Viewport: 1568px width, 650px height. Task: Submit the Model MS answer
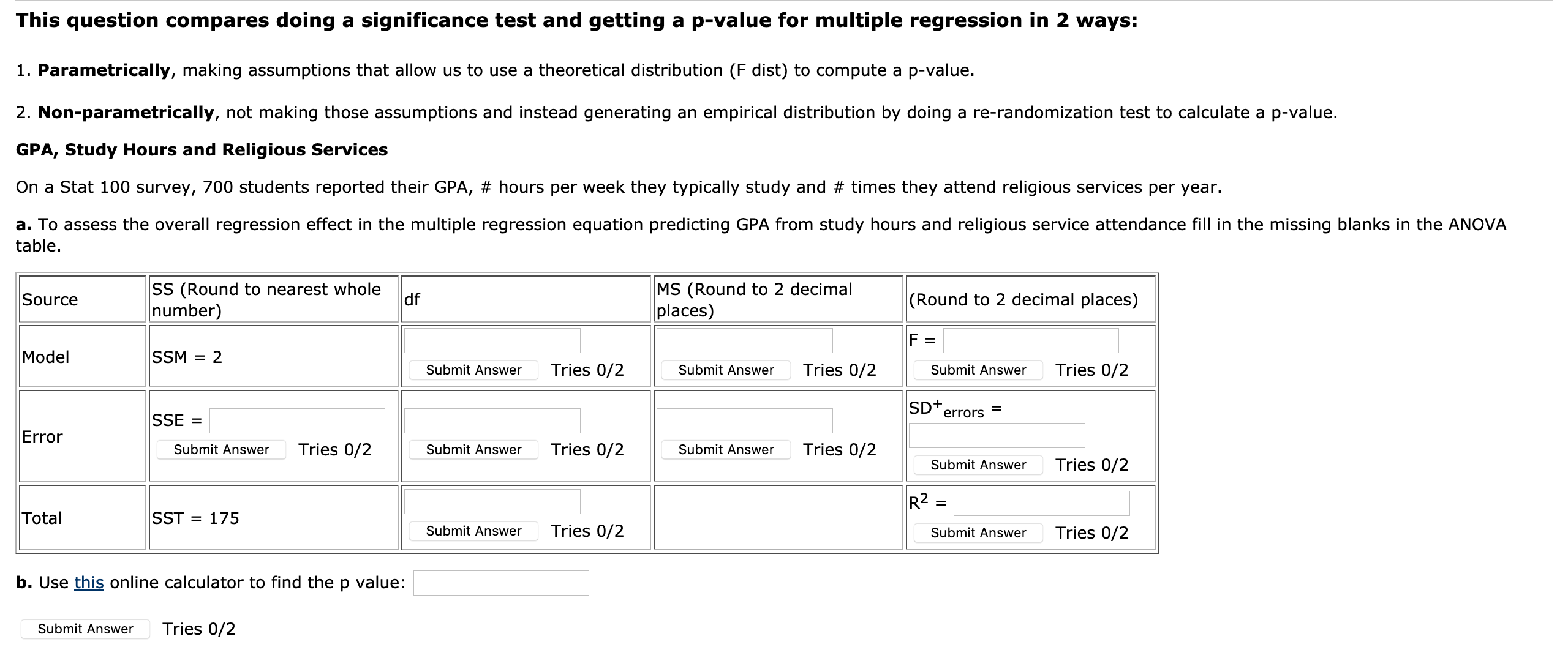tap(725, 370)
